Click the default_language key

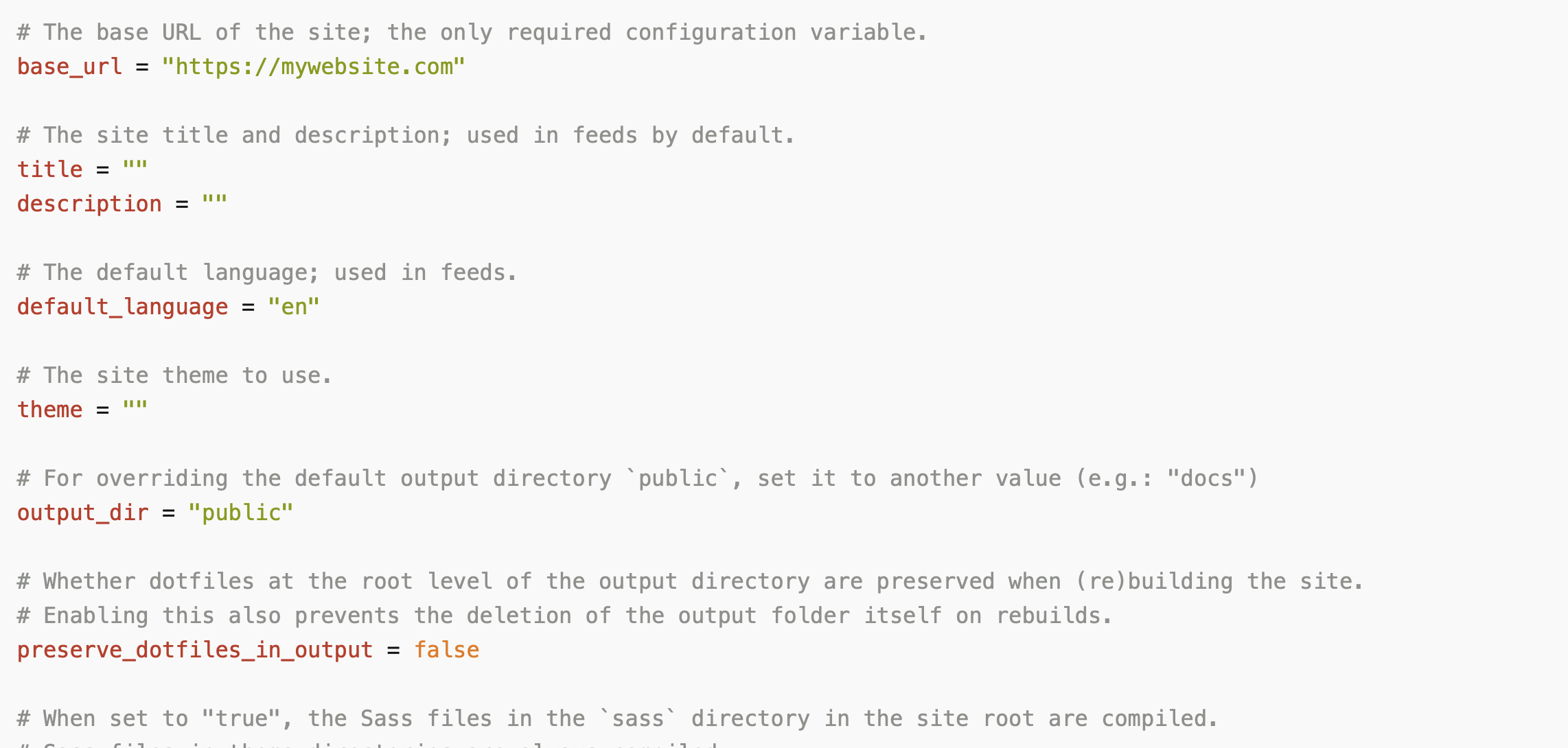point(122,307)
